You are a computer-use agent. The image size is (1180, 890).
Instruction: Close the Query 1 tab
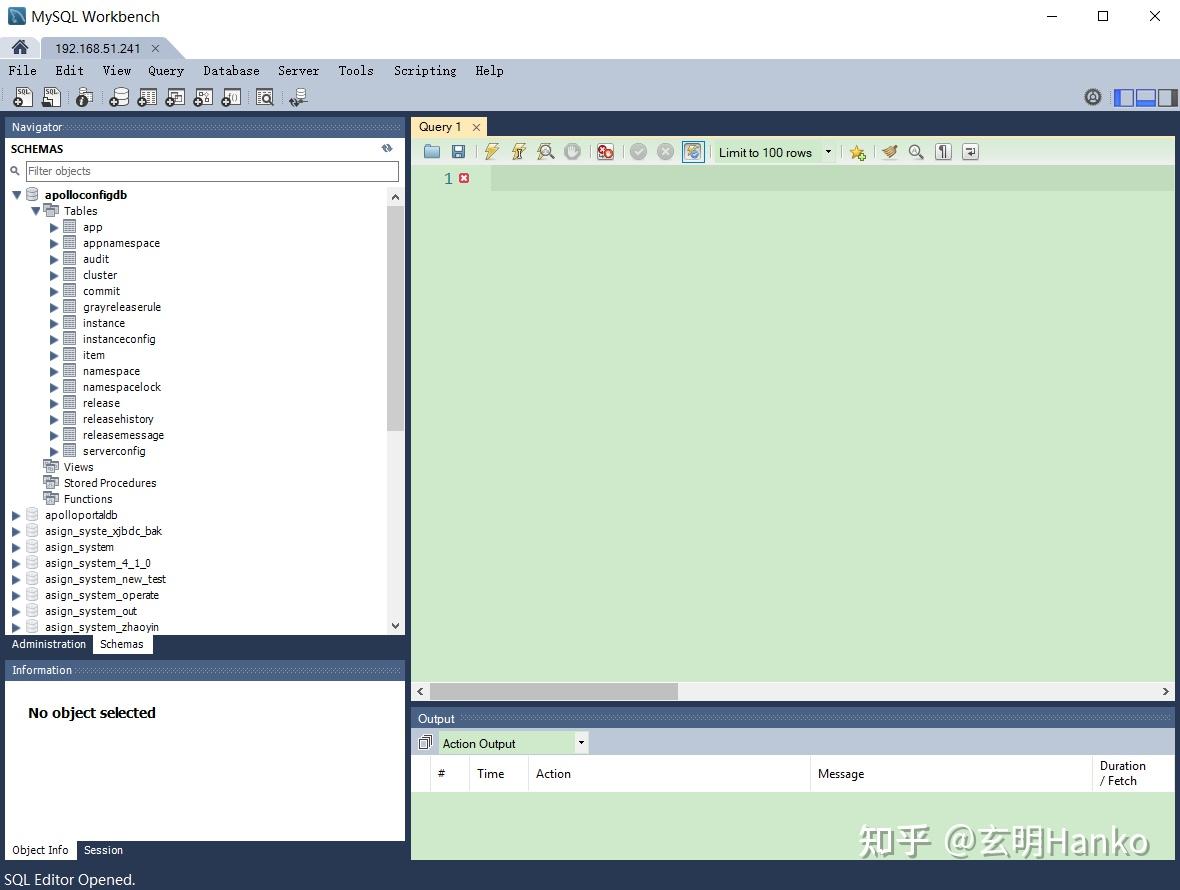point(476,127)
